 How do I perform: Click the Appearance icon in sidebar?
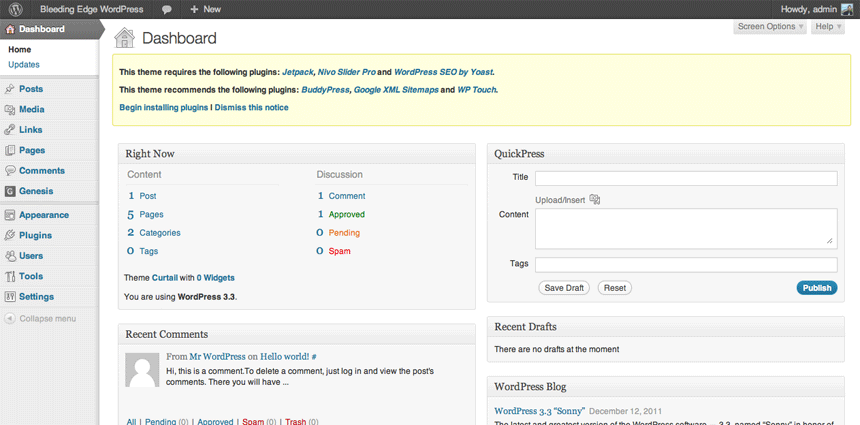point(9,215)
